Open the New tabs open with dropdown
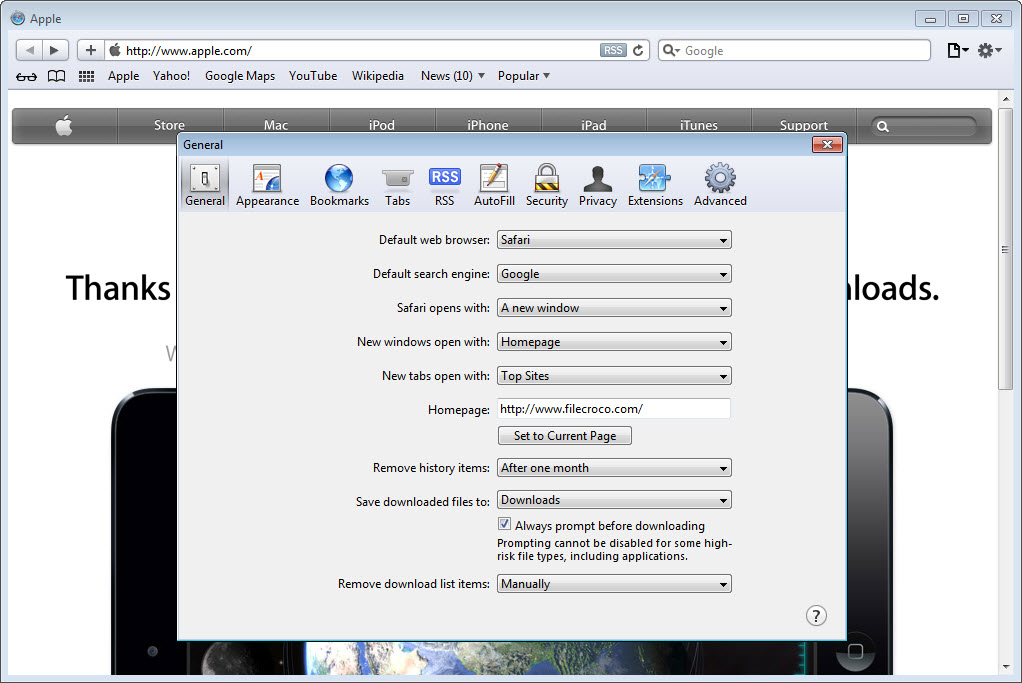The width and height of the screenshot is (1022, 683). (x=614, y=375)
